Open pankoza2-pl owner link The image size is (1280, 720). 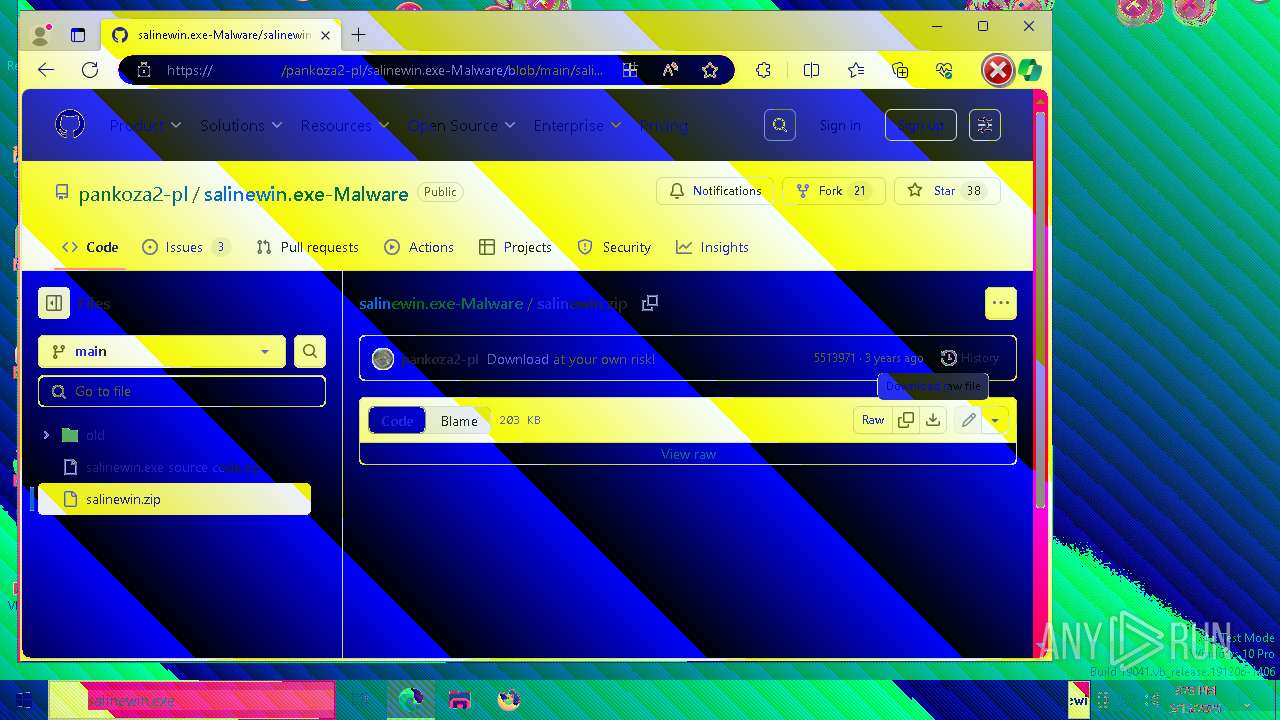tap(133, 194)
